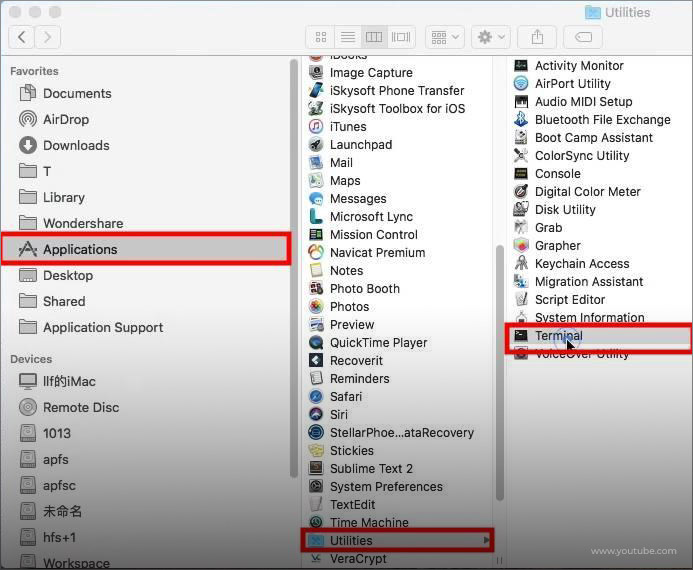Select the apfsc volume
693x570 pixels.
(47, 485)
